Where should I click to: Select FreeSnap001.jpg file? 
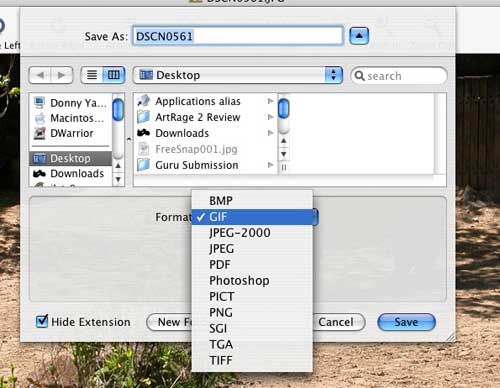tap(206, 149)
